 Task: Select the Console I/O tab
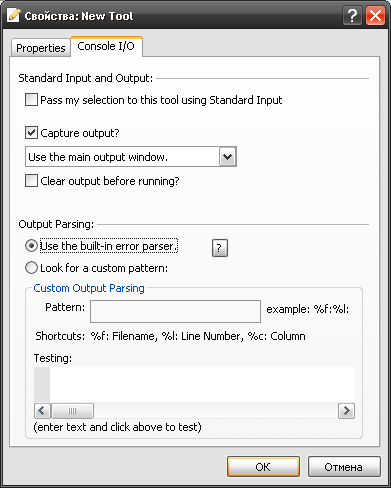[x=106, y=46]
